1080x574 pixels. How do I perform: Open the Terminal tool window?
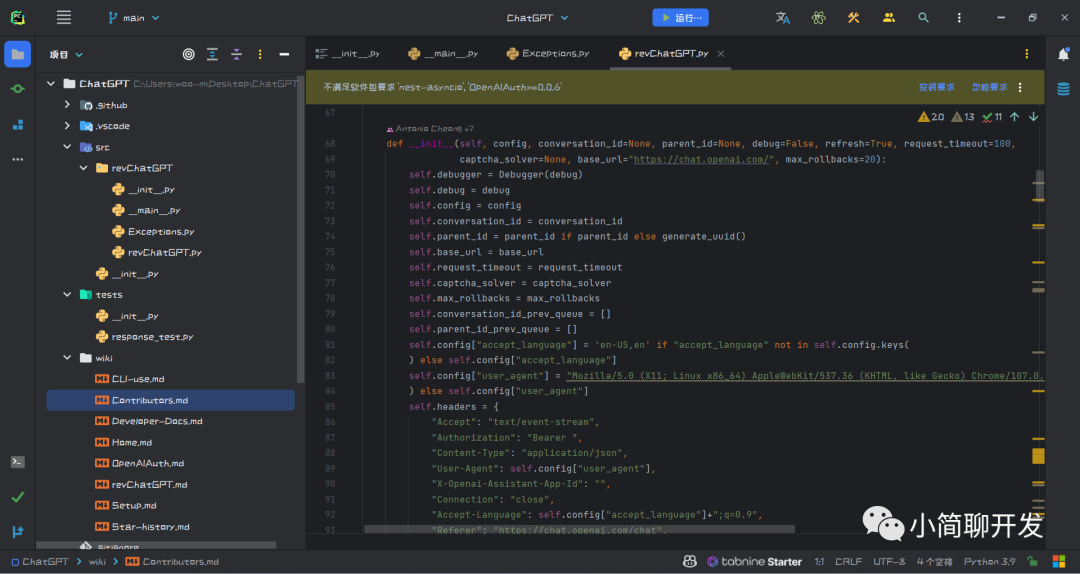pos(18,462)
